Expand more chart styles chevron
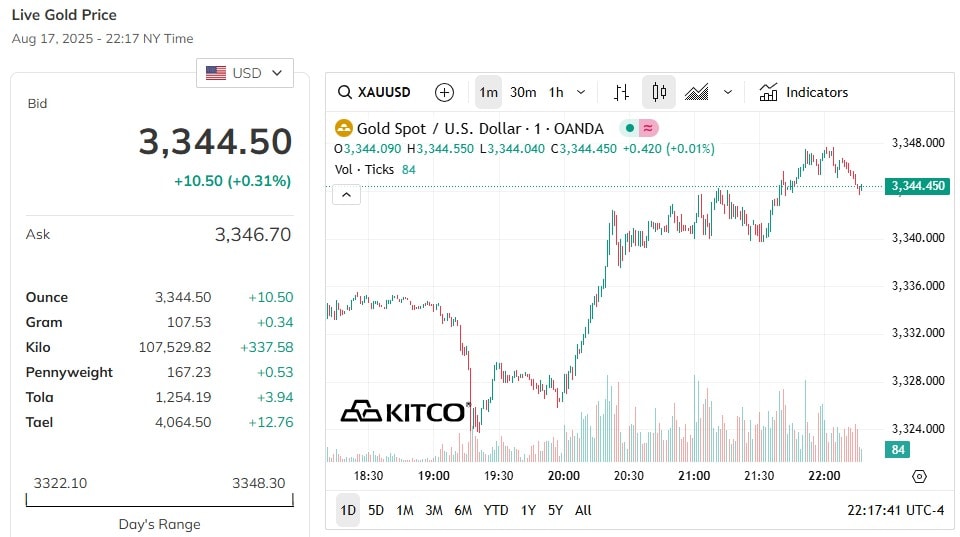 point(727,92)
